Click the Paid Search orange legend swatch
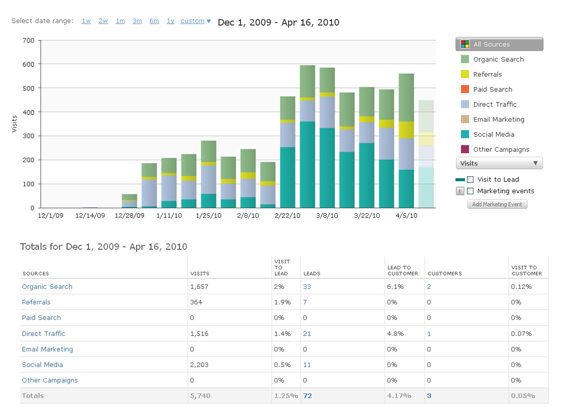This screenshot has height=412, width=587. 465,89
